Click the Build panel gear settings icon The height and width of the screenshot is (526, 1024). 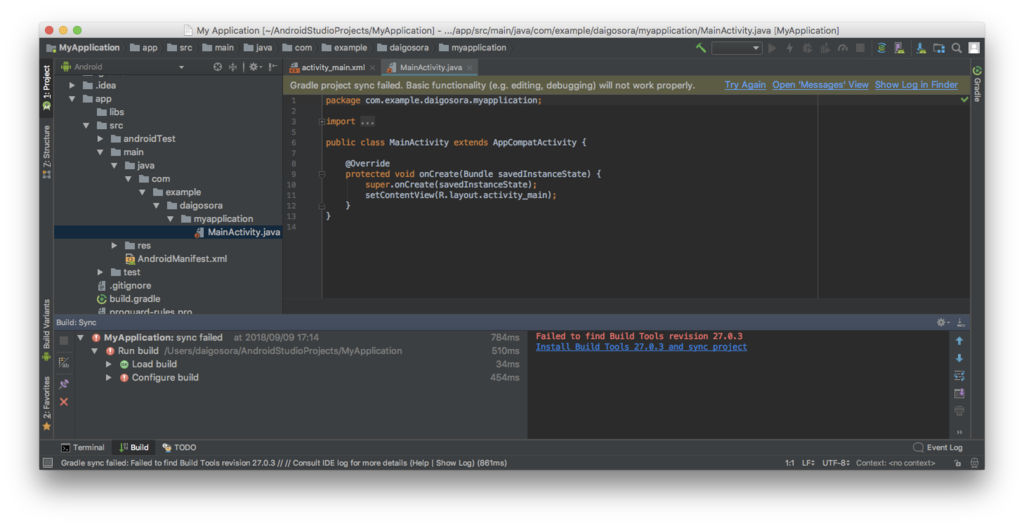(x=942, y=322)
